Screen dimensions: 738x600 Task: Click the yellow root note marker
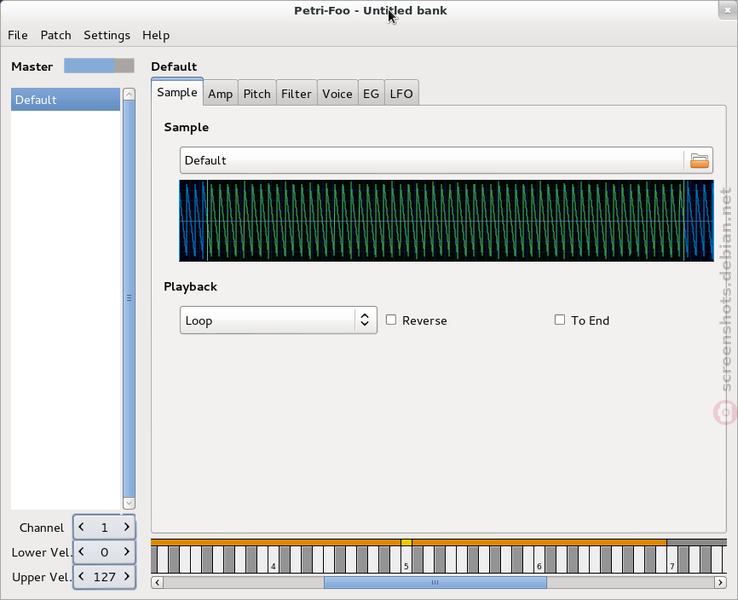point(406,543)
